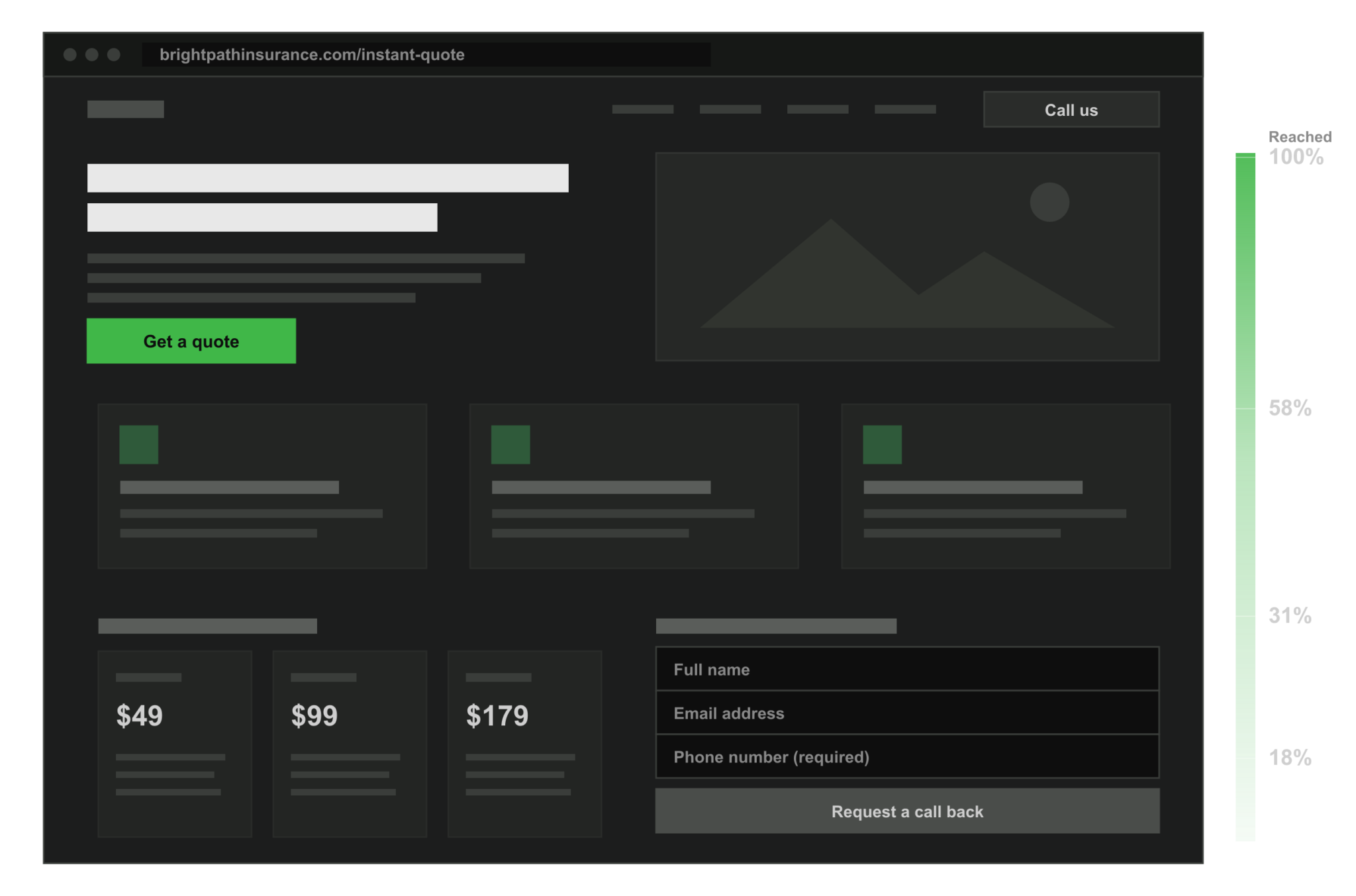Click the 18% scroll reach marker
This screenshot has height=896, width=1356.
click(1290, 758)
